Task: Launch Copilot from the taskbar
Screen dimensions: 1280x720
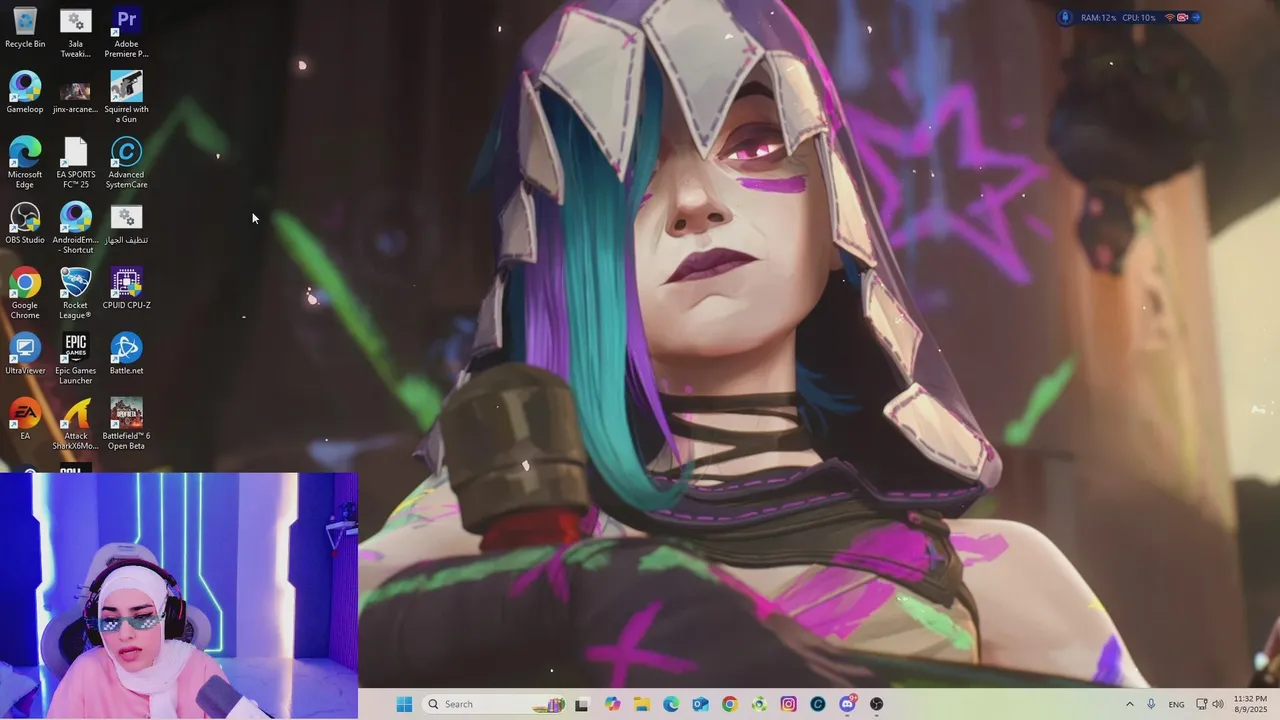Action: tap(612, 704)
